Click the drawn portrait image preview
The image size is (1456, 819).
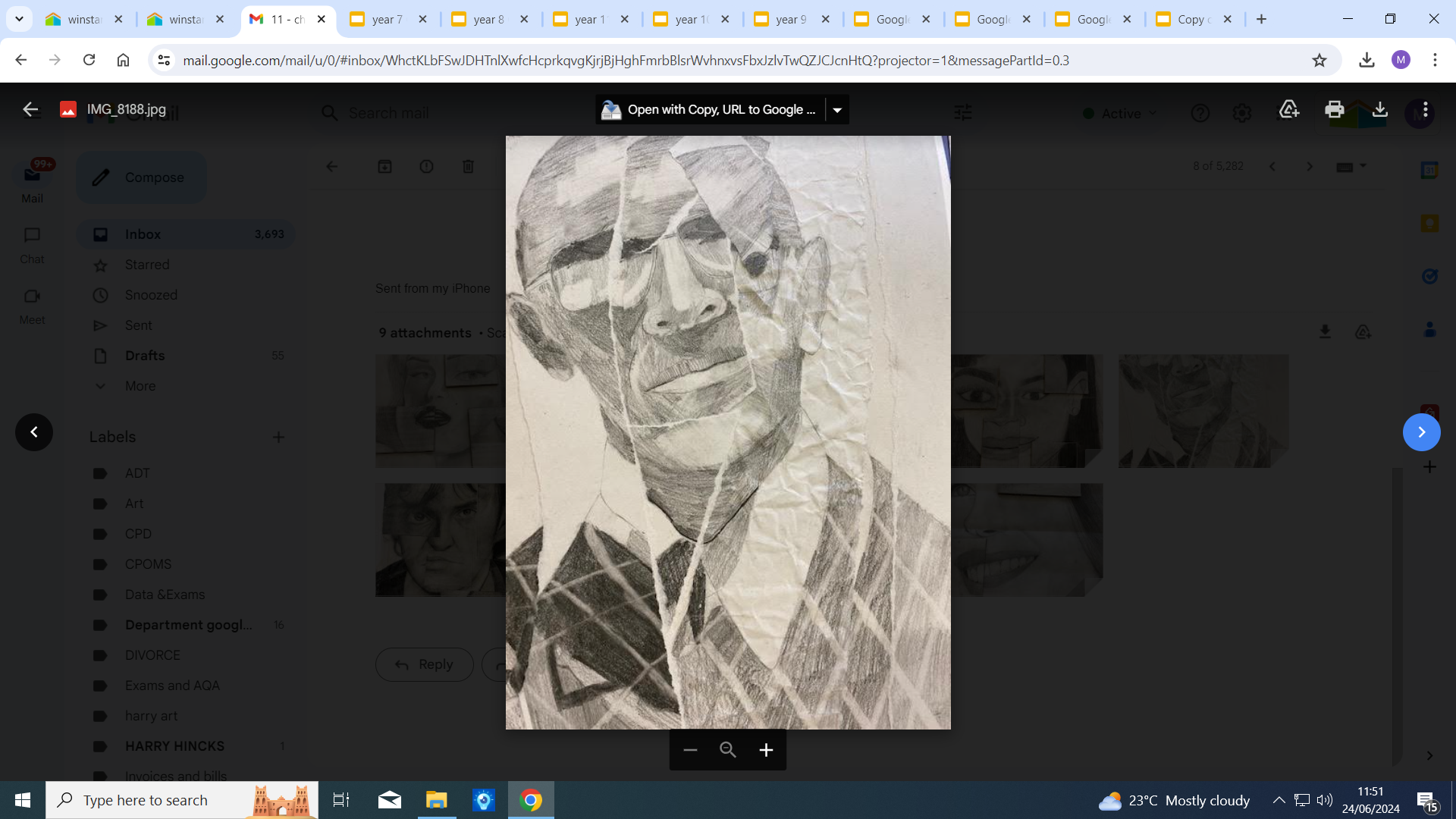click(x=728, y=432)
